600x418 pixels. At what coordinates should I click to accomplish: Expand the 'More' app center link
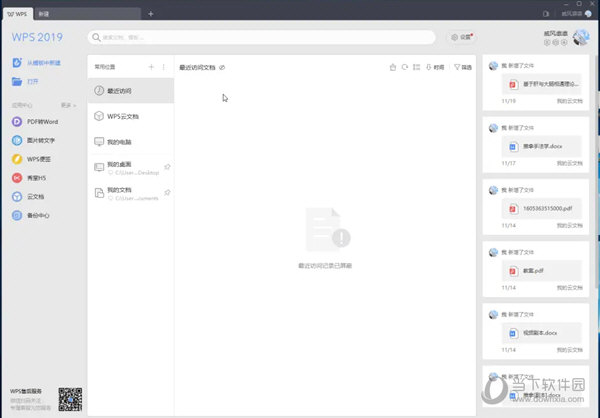(68, 105)
